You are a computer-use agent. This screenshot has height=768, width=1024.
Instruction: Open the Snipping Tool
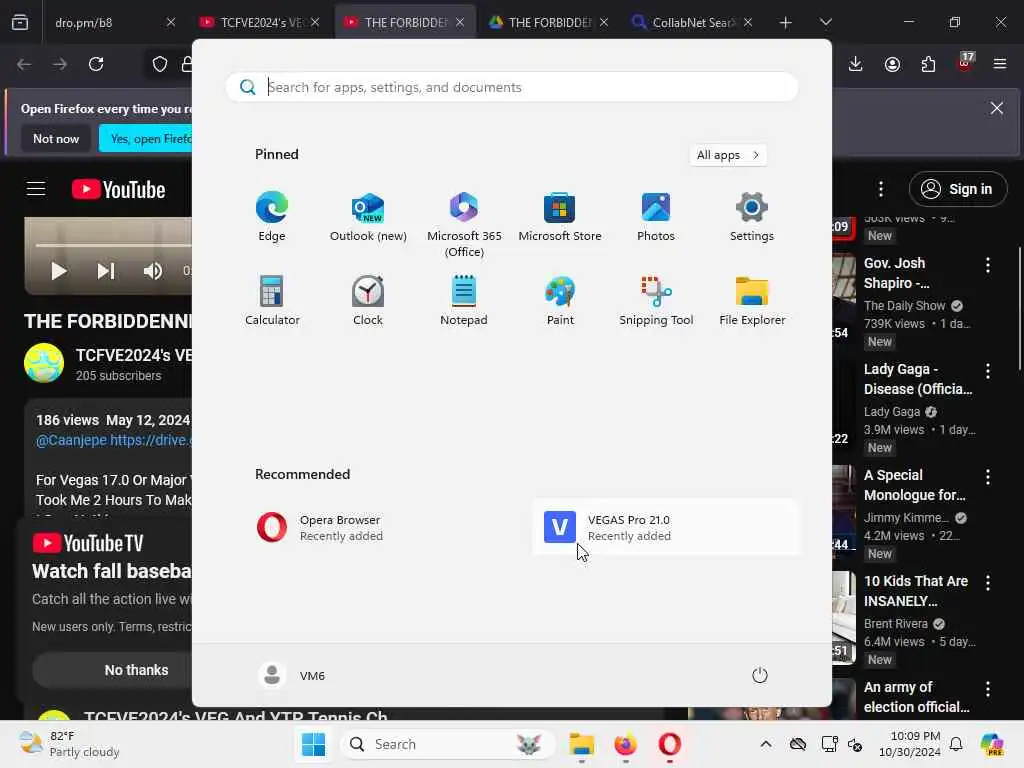pos(656,301)
